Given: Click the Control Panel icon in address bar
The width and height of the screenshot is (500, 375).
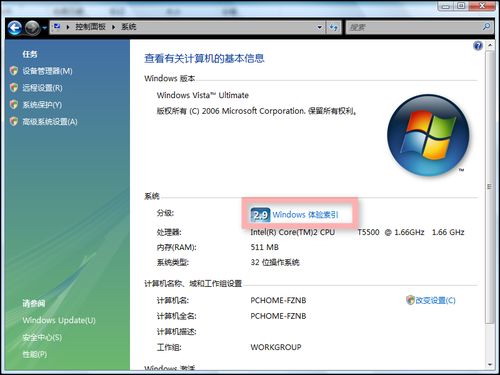Looking at the screenshot, I should pos(57,27).
